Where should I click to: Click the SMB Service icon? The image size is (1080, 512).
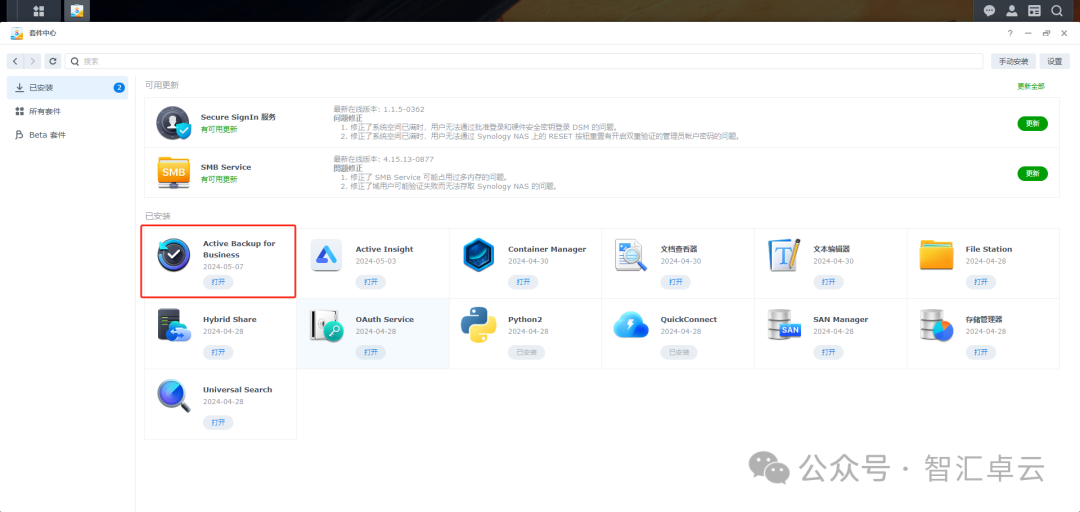point(173,173)
